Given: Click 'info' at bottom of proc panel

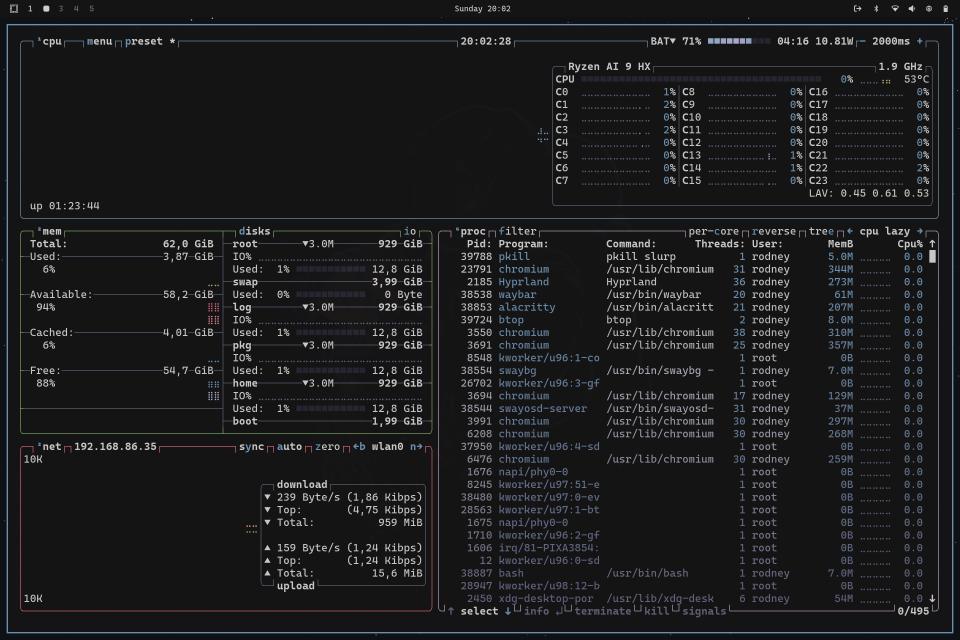Looking at the screenshot, I should (536, 611).
